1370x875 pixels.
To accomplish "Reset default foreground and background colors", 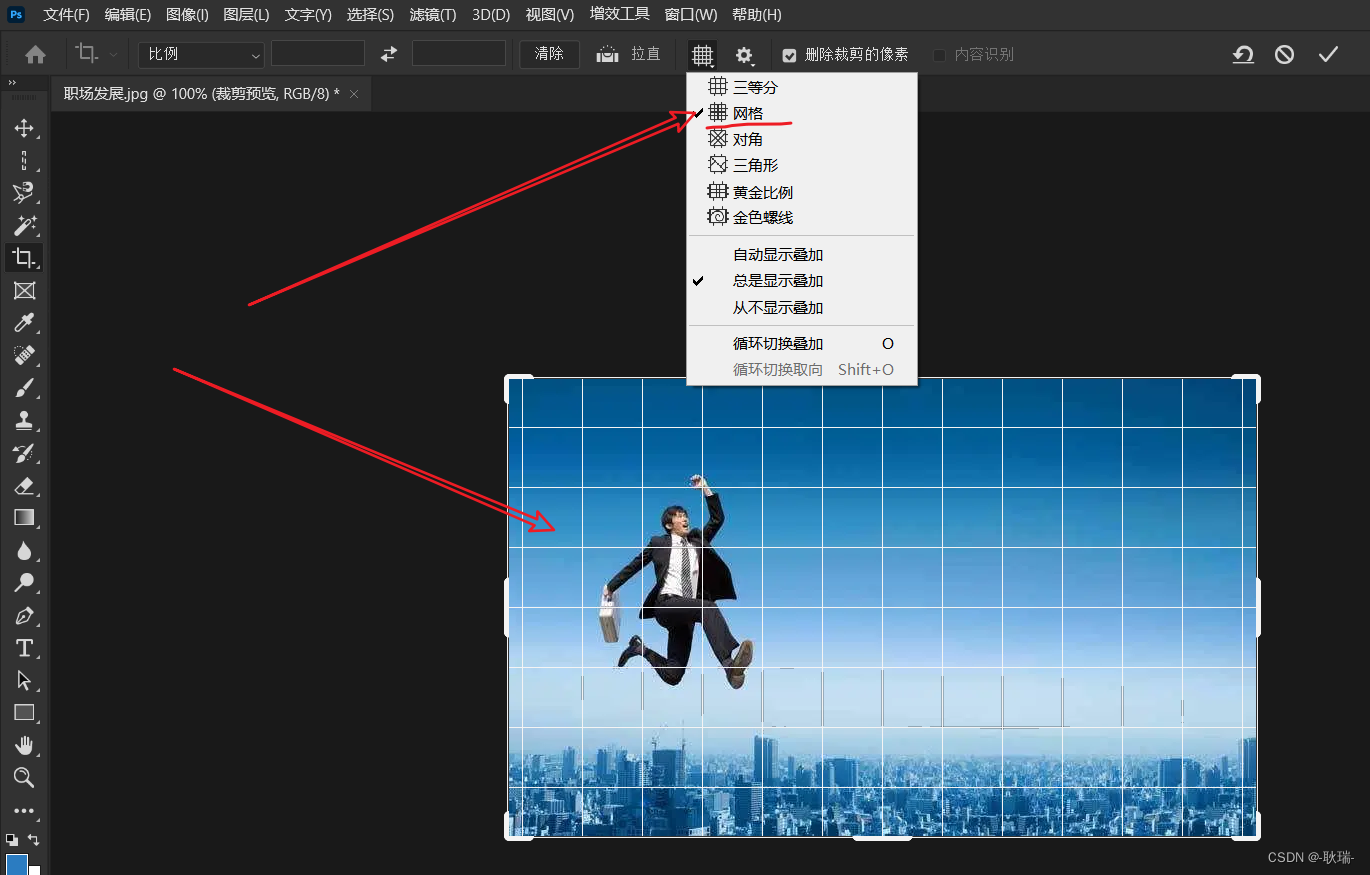I will [11, 840].
